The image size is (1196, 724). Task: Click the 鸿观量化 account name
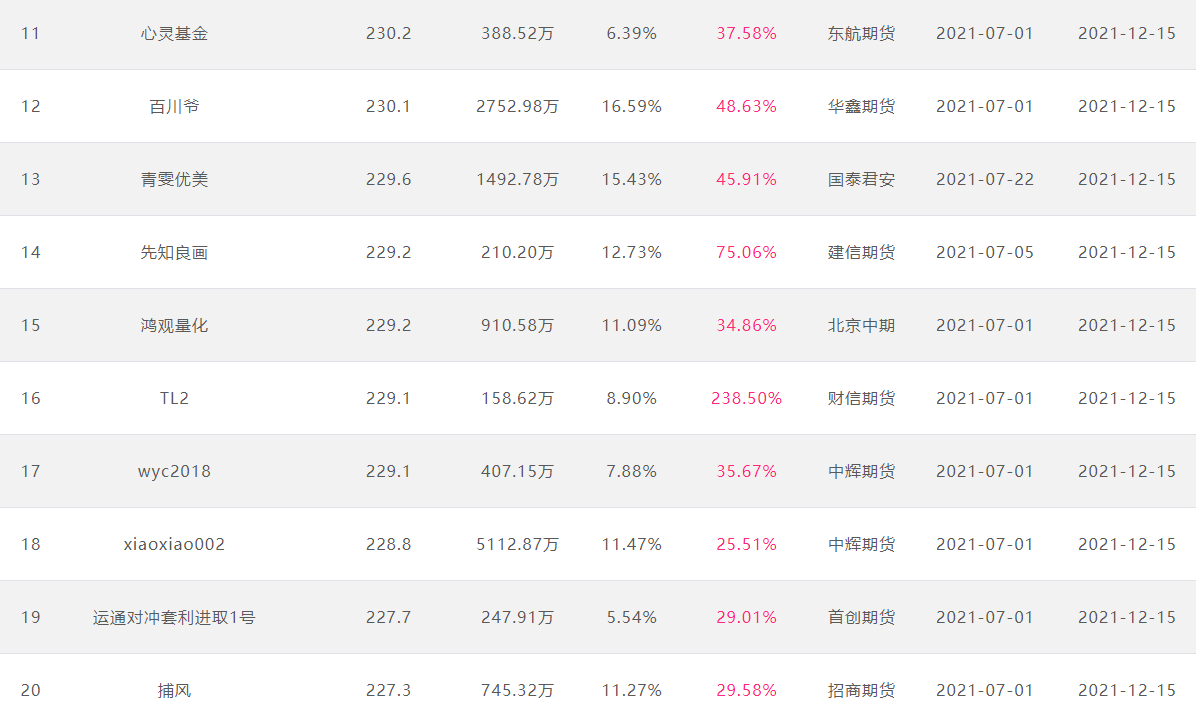[x=174, y=326]
